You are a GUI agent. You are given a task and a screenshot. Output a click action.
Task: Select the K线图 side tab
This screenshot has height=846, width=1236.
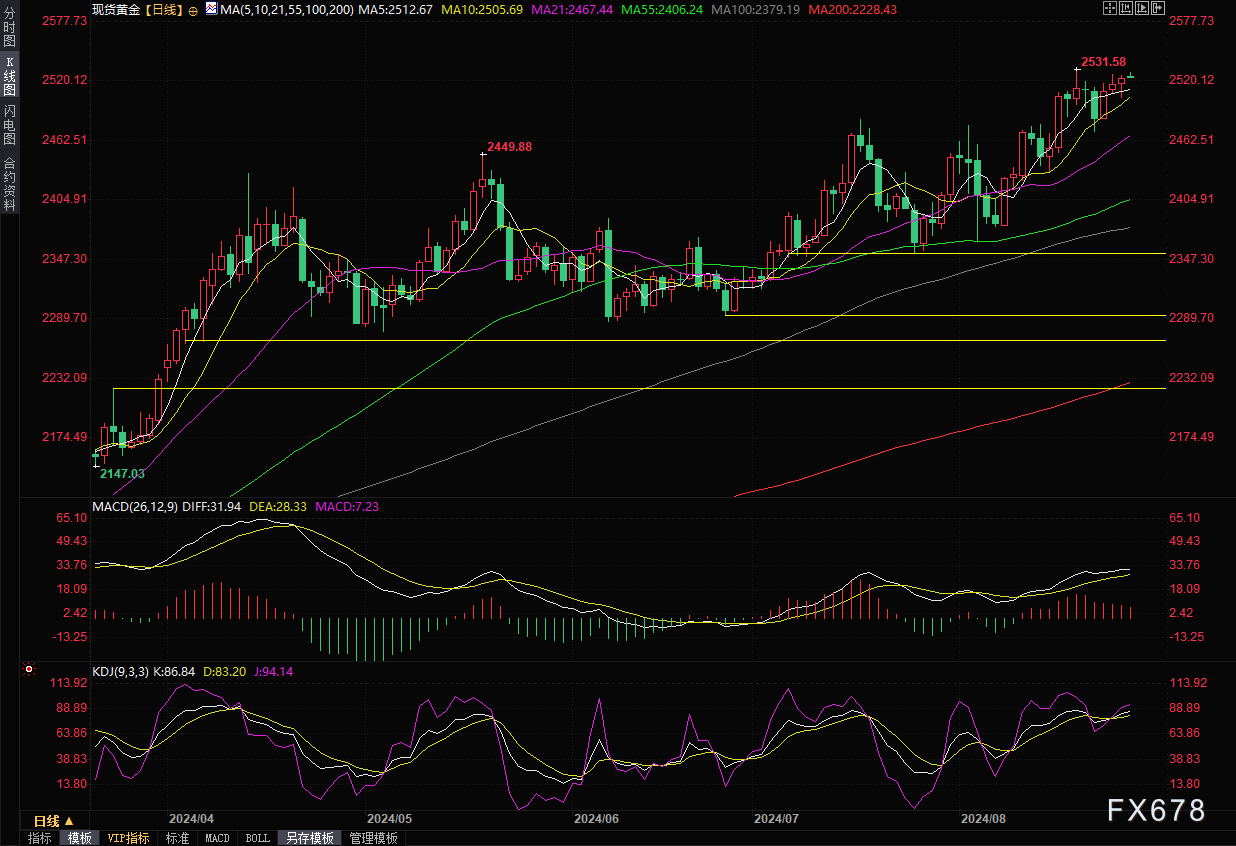9,76
